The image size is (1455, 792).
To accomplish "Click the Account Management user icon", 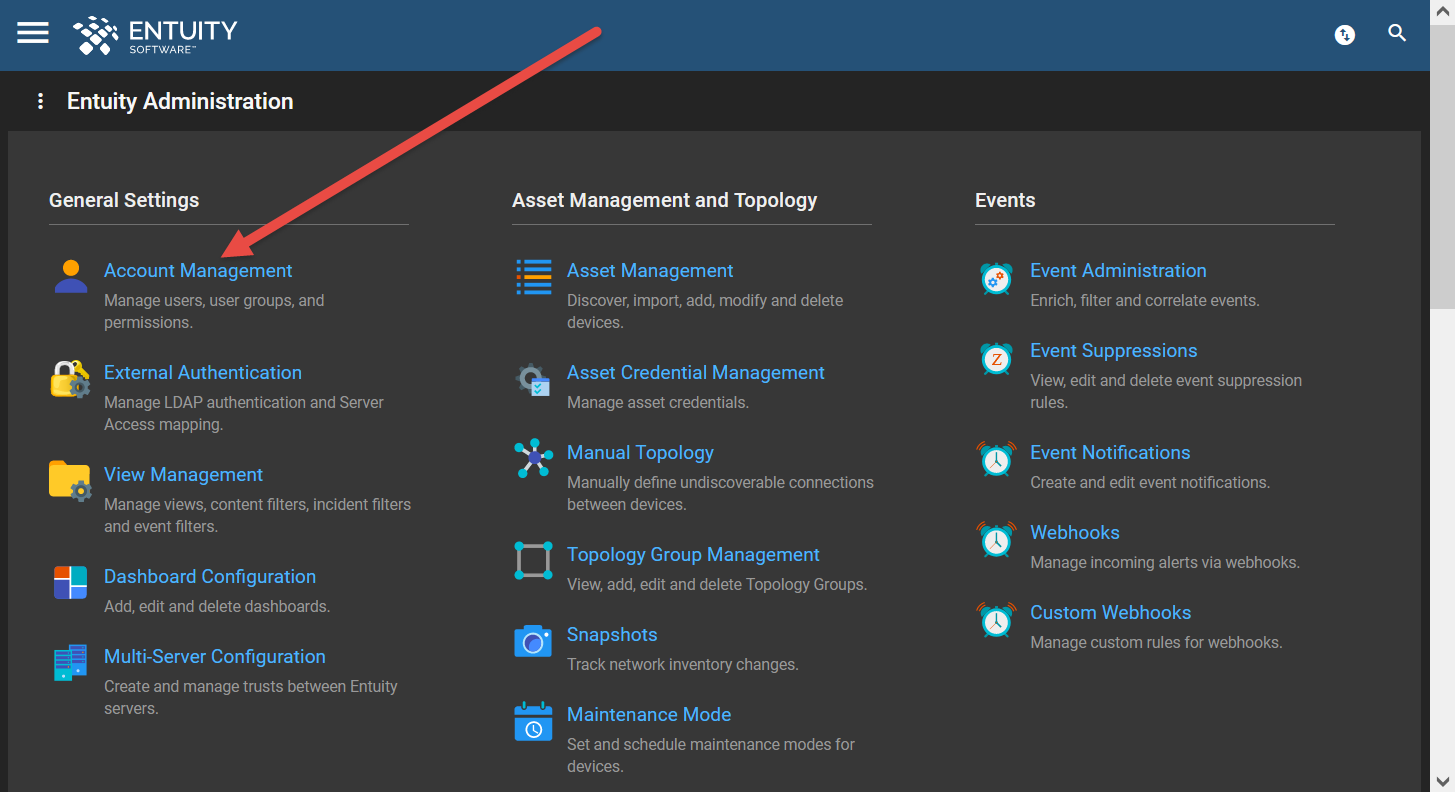I will click(71, 276).
